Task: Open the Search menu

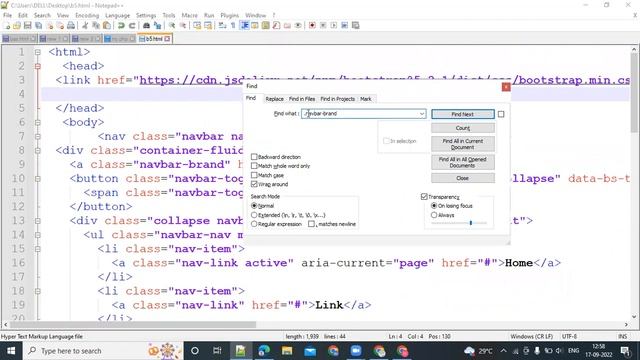Action: [42, 15]
